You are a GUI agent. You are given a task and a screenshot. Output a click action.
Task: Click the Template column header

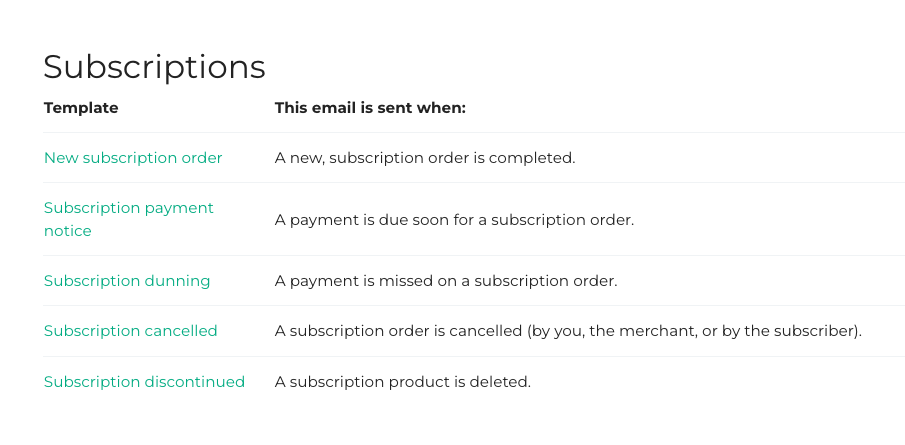(x=81, y=108)
